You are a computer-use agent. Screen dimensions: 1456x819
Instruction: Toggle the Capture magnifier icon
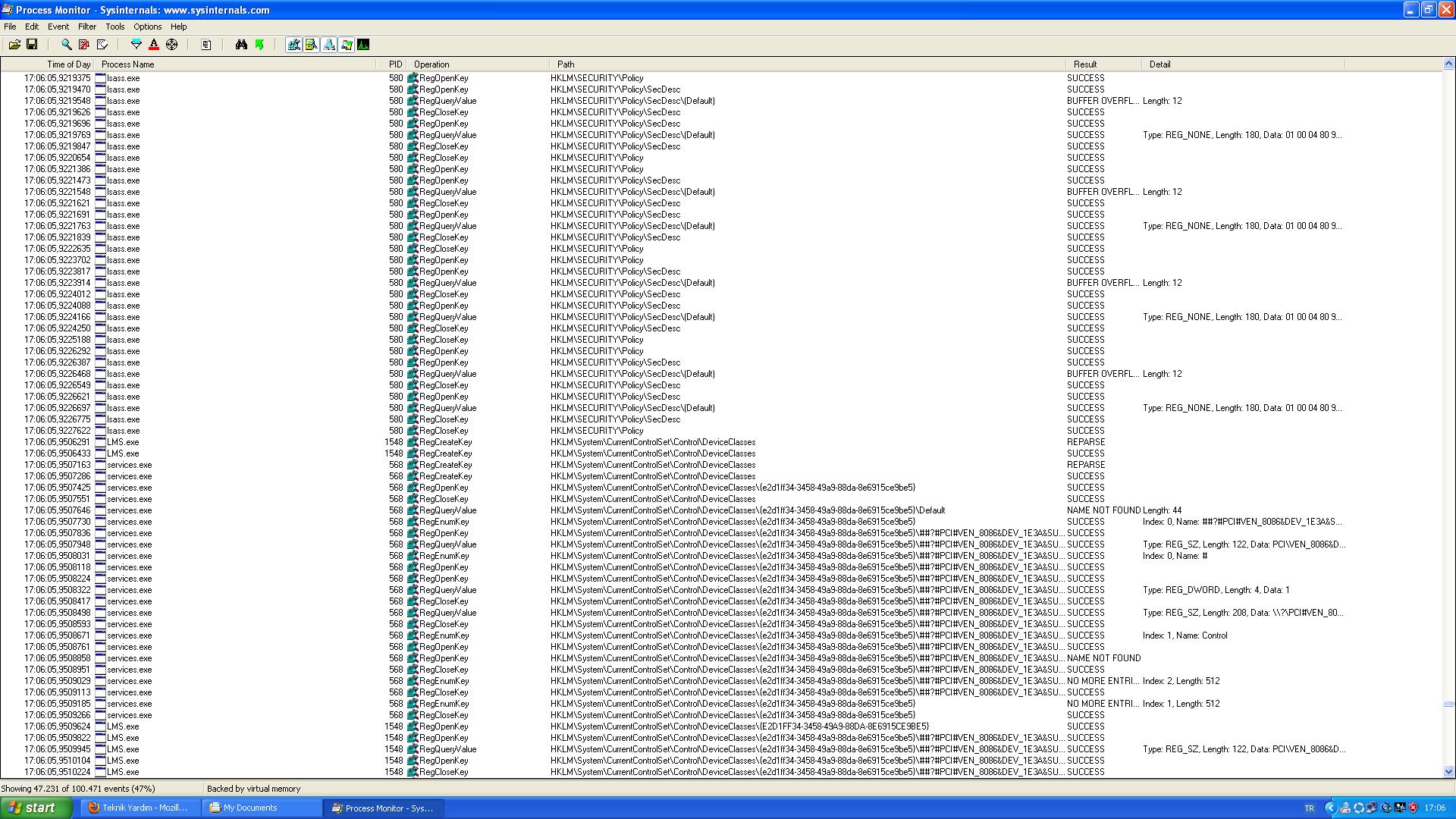67,45
